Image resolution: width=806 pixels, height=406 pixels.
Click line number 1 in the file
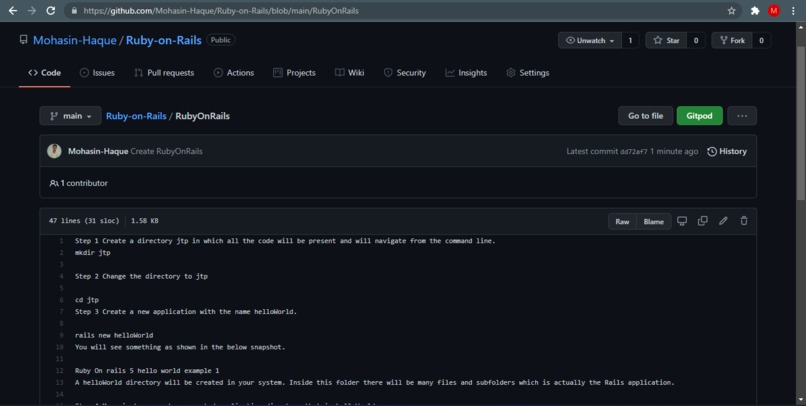(x=62, y=241)
